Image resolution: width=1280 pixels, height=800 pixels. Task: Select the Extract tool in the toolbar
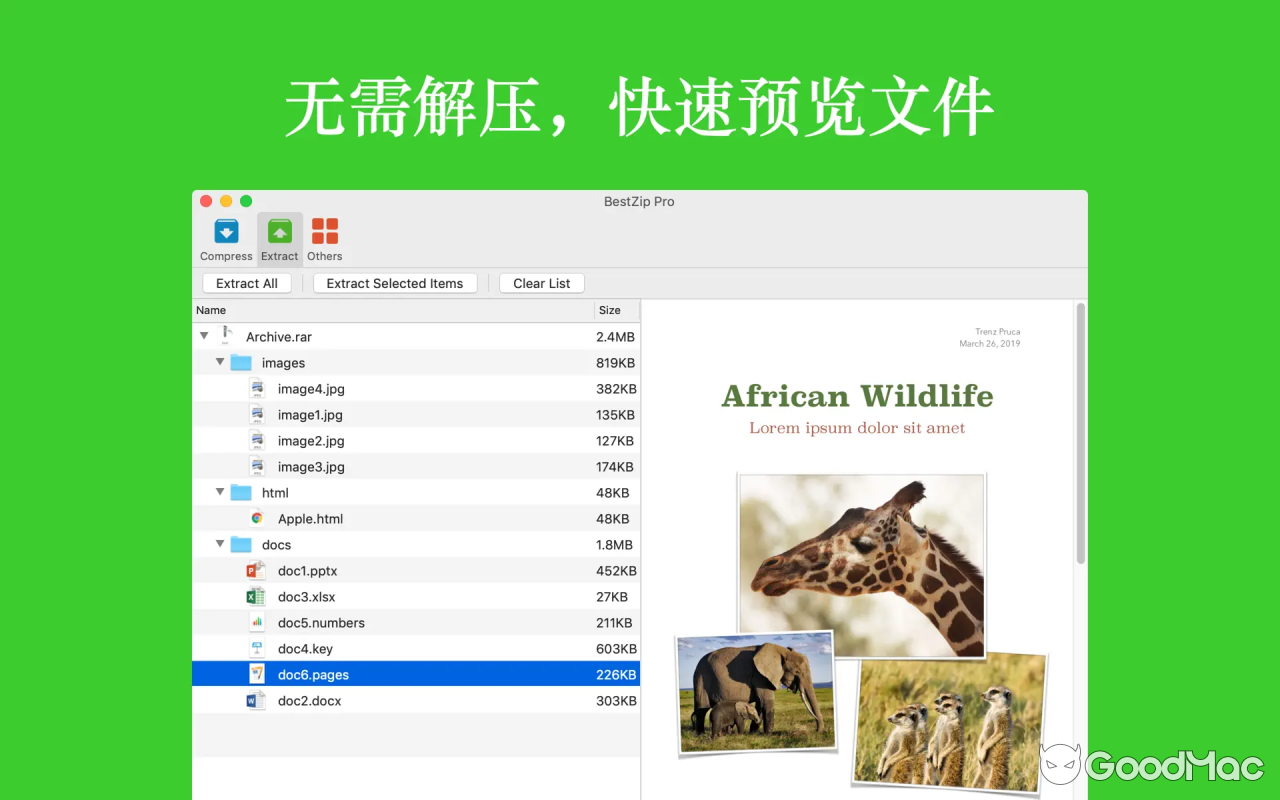tap(279, 237)
